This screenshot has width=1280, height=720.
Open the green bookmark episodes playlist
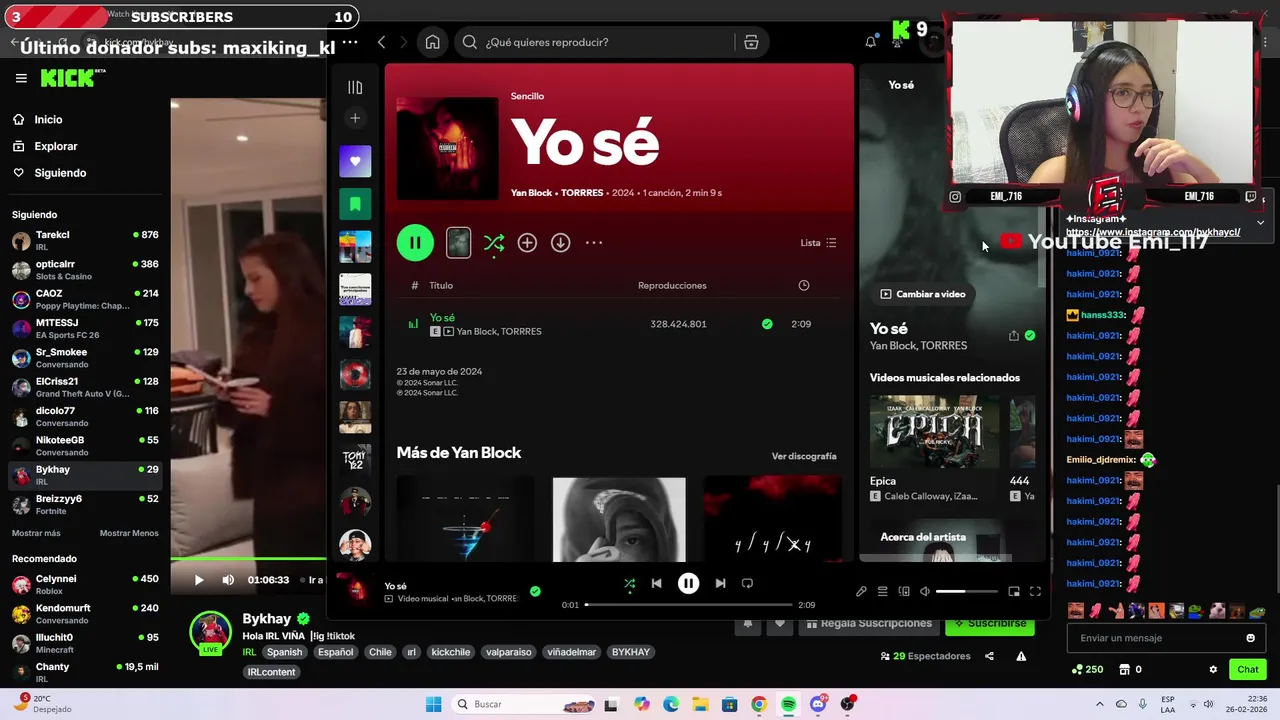355,204
